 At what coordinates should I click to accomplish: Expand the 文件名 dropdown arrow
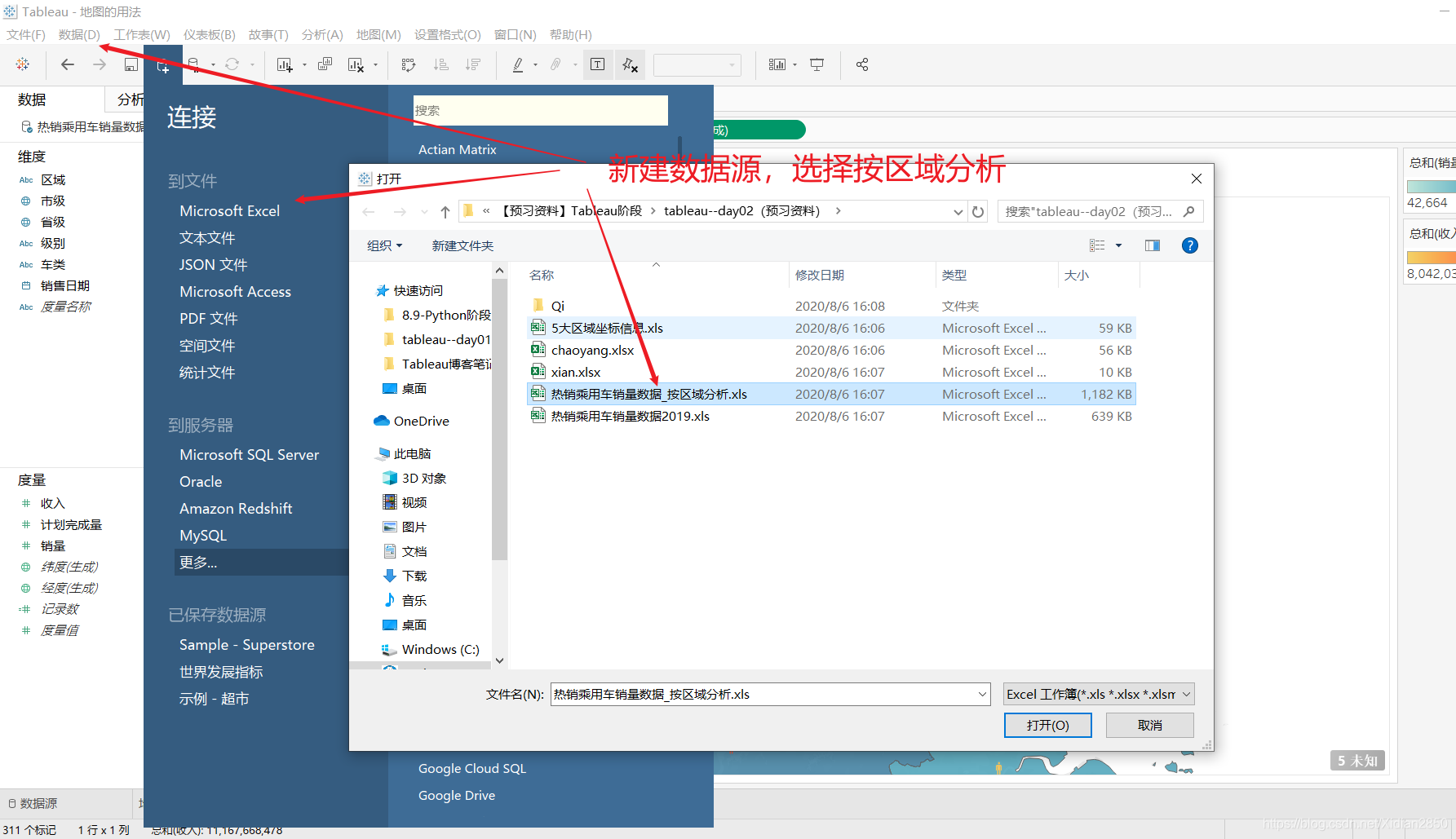(982, 694)
